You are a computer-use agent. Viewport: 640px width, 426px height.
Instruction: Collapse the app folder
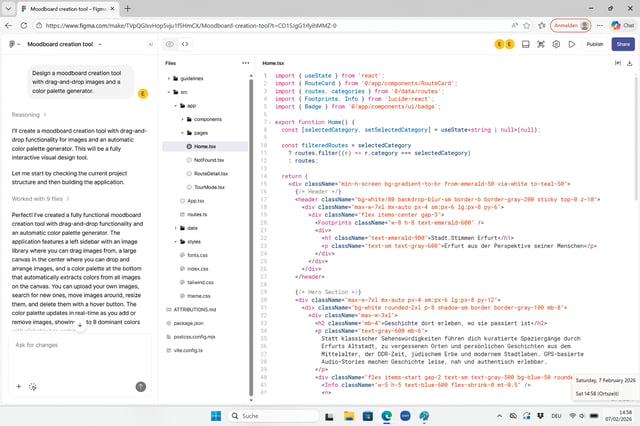point(176,106)
